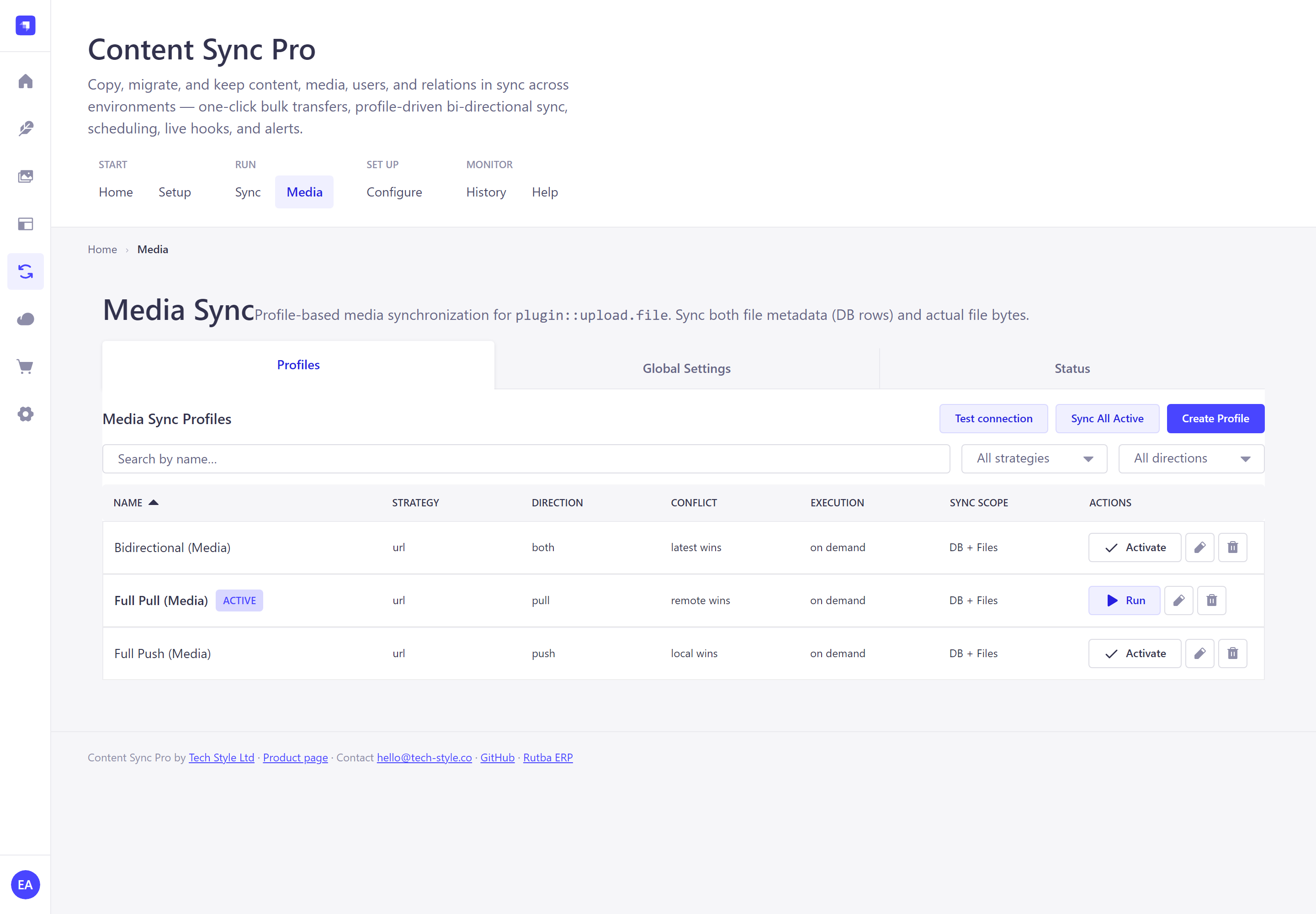Viewport: 1316px width, 914px height.
Task: Switch to the Global Settings tab
Action: 687,369
